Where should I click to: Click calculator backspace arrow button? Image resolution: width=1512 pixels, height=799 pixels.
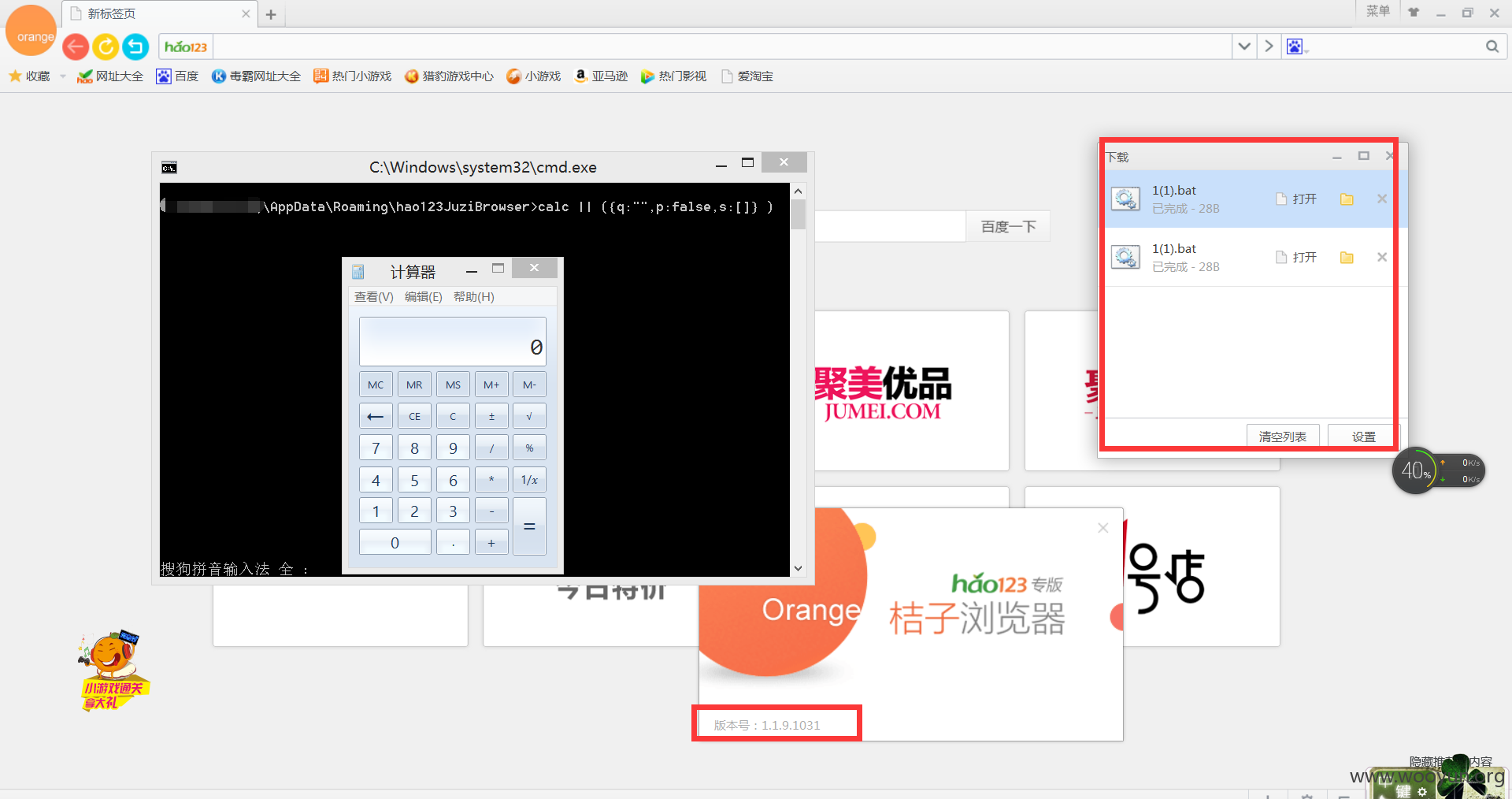(x=376, y=416)
